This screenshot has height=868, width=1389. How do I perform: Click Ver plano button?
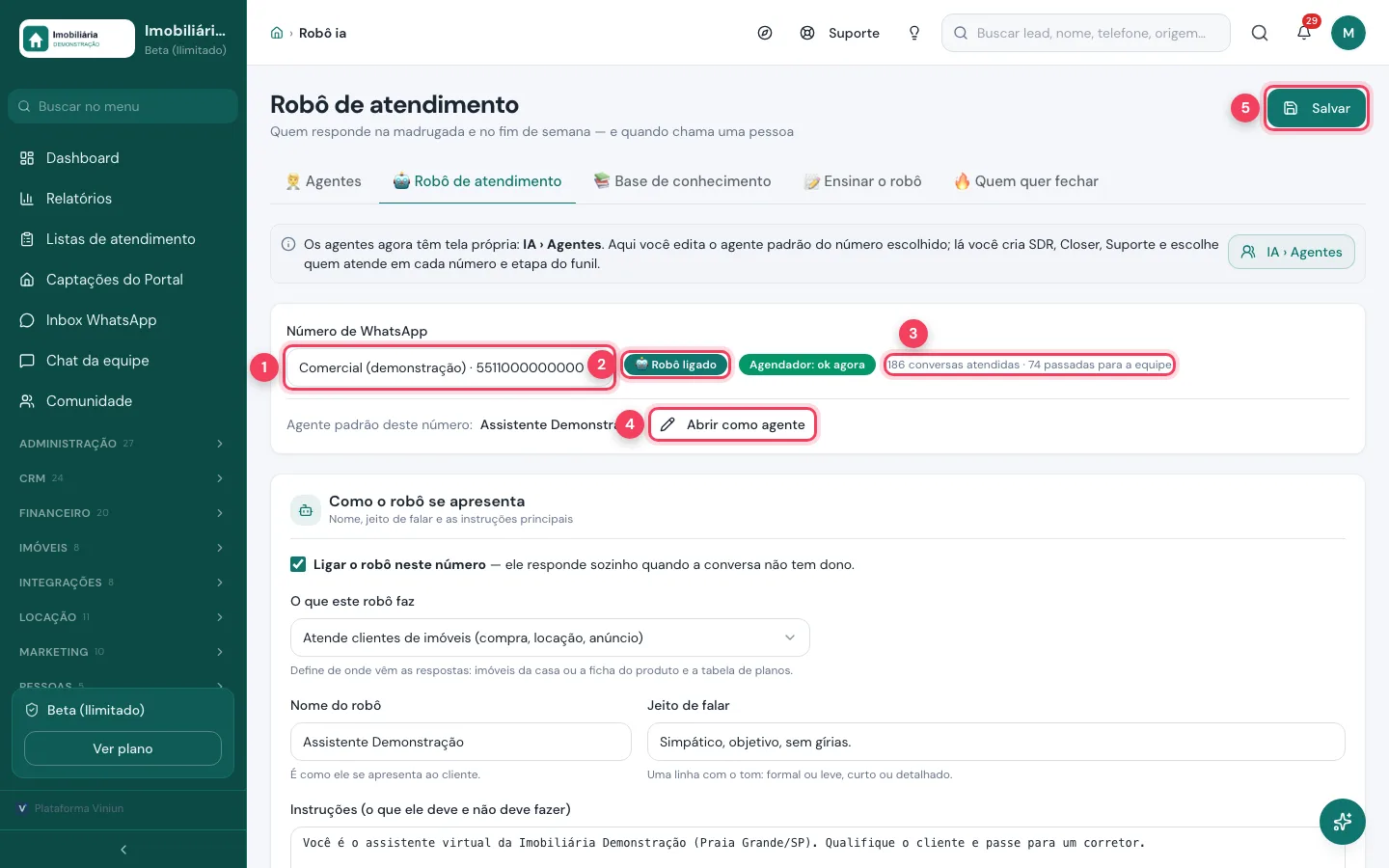pyautogui.click(x=123, y=748)
